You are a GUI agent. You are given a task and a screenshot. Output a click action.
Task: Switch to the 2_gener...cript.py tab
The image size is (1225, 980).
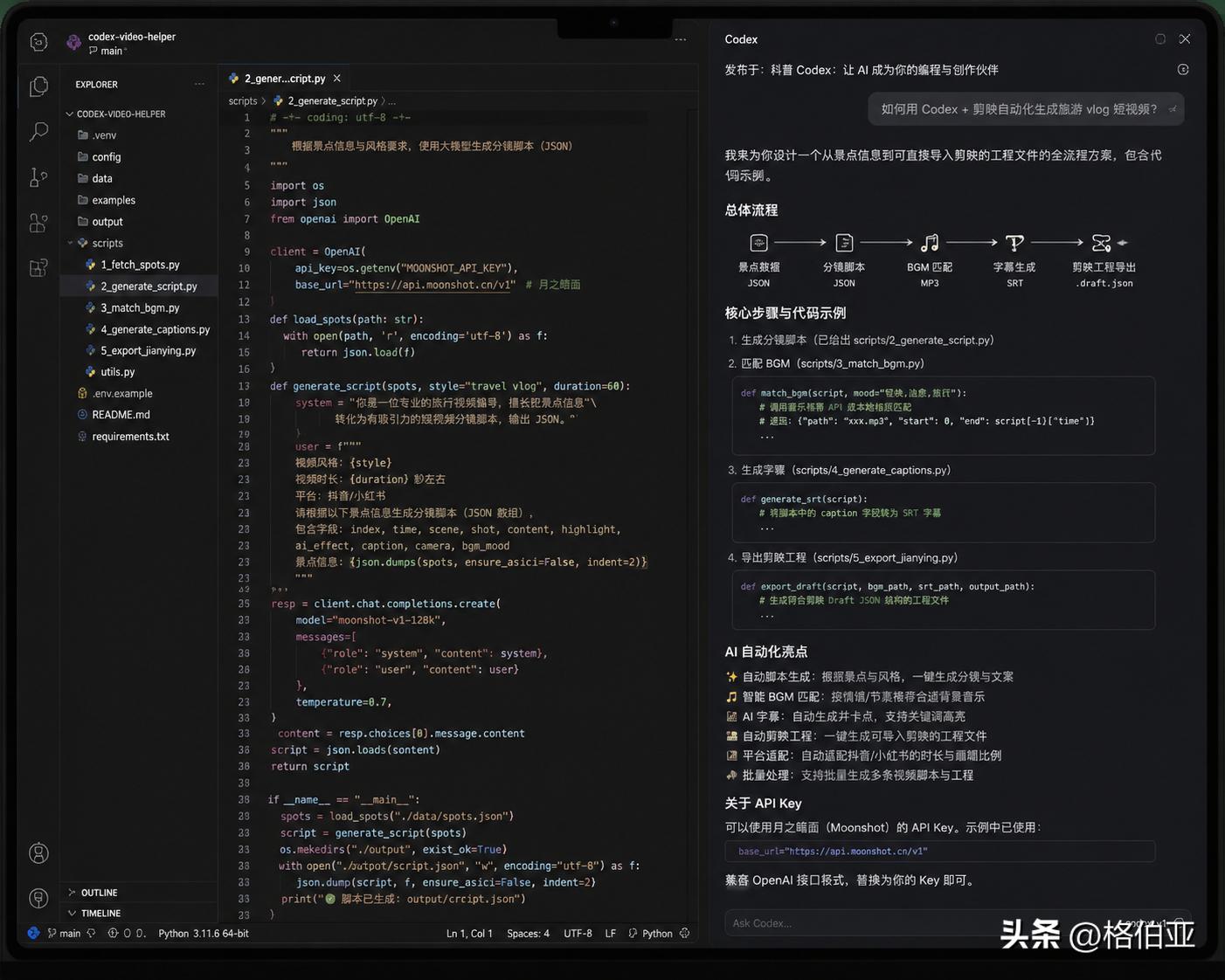click(x=284, y=79)
